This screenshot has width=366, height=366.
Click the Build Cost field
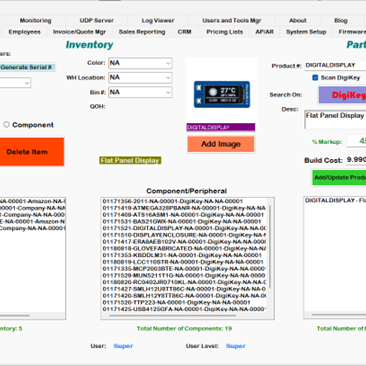(356, 160)
